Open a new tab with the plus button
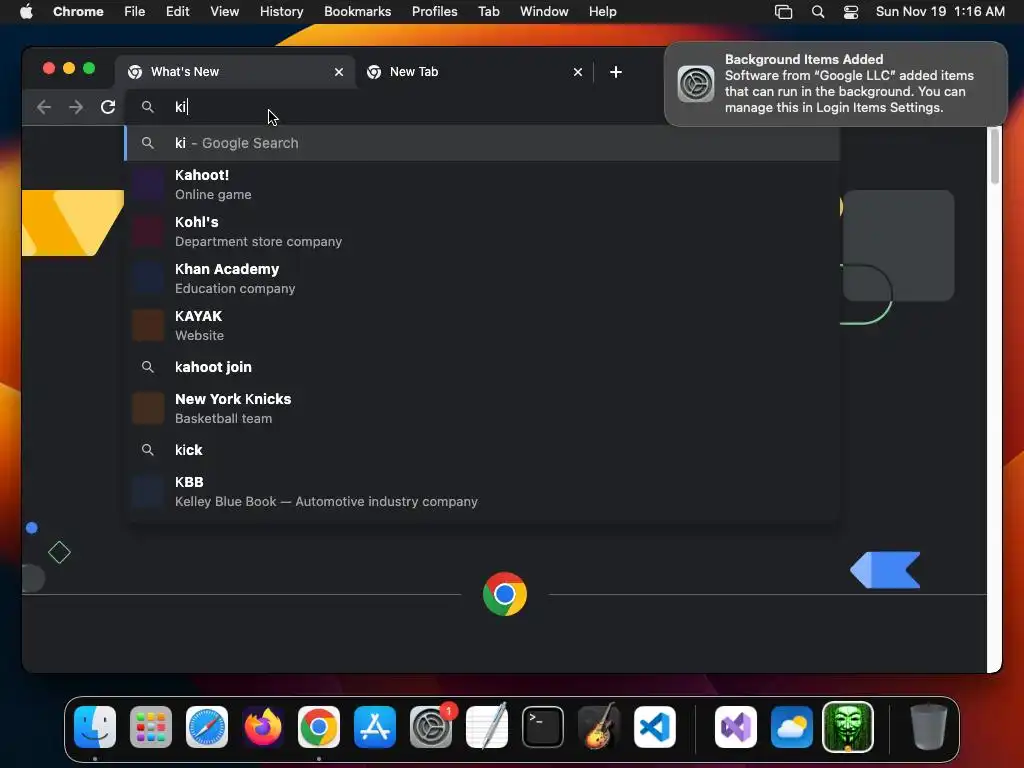 pos(615,72)
